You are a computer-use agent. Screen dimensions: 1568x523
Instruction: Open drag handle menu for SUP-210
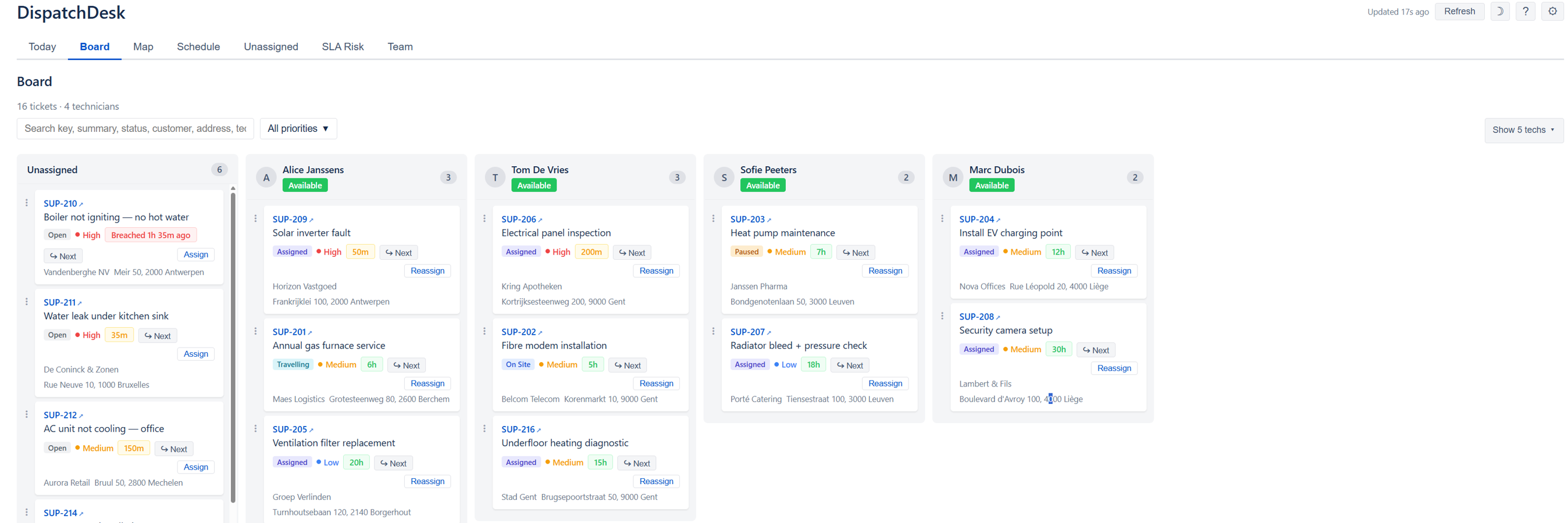coord(27,203)
